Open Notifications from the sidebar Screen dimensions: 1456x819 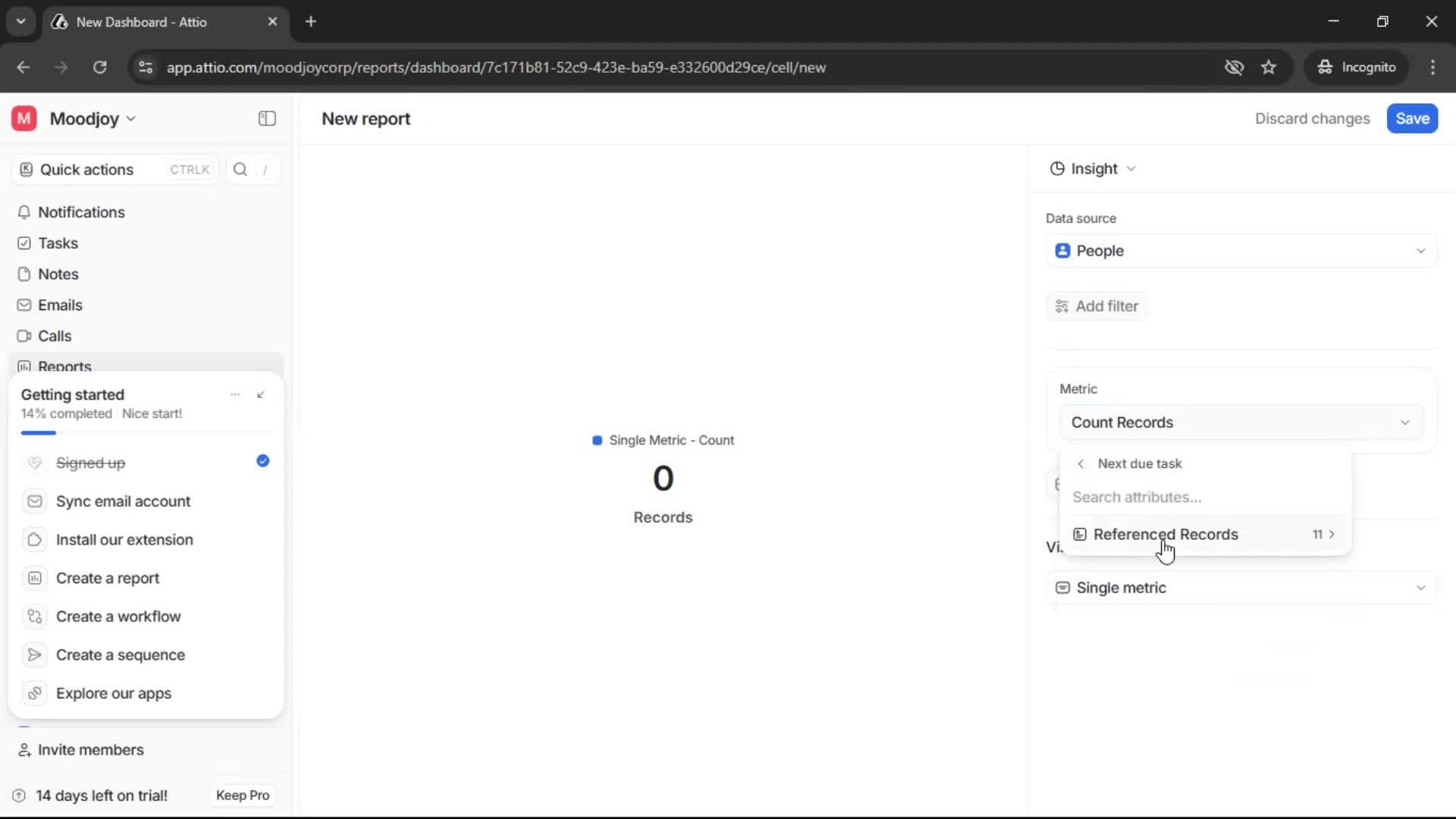[81, 212]
